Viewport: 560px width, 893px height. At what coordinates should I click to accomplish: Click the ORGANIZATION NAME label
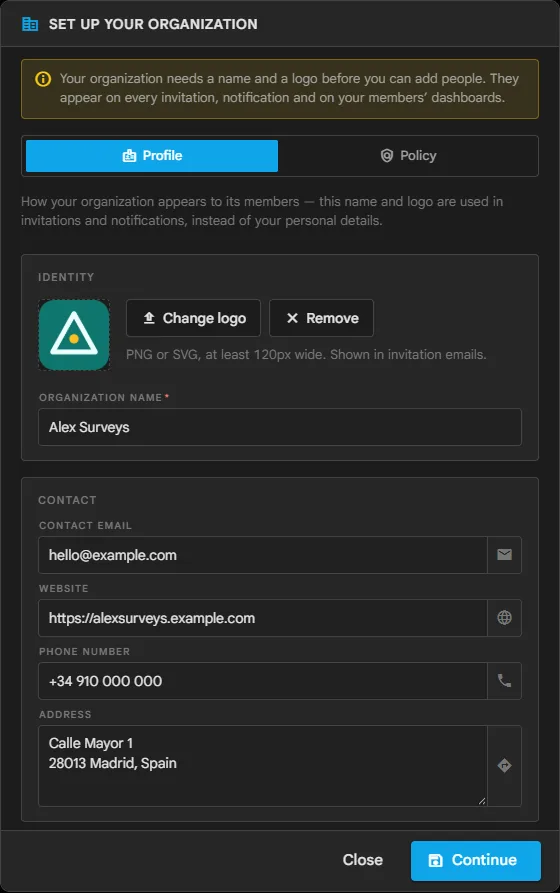101,398
